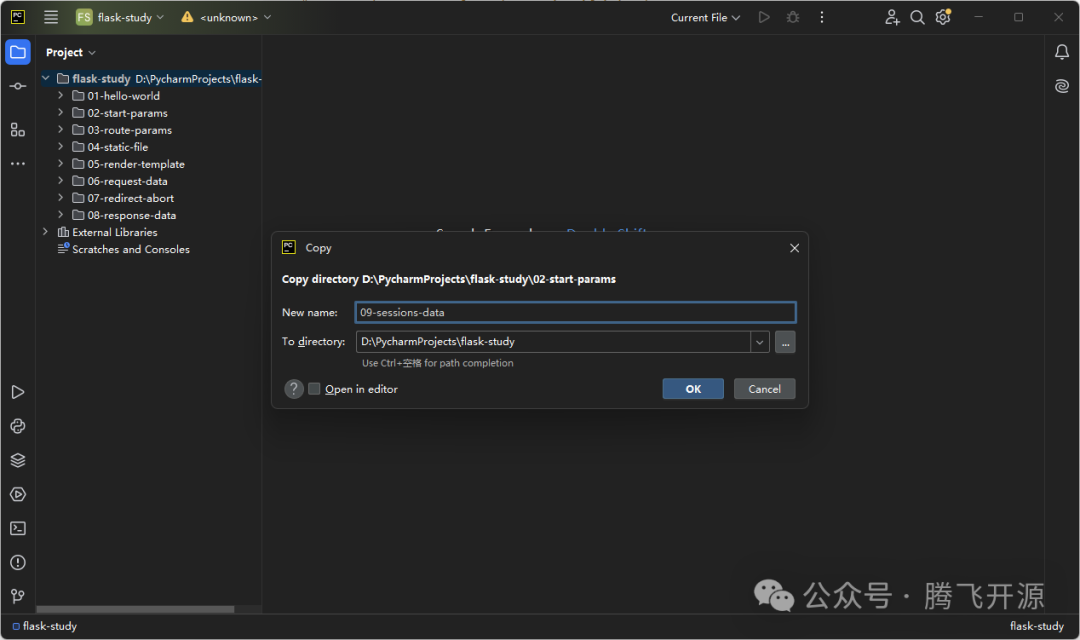
Task: Click the PyCharm logo icon
Action: pos(18,17)
